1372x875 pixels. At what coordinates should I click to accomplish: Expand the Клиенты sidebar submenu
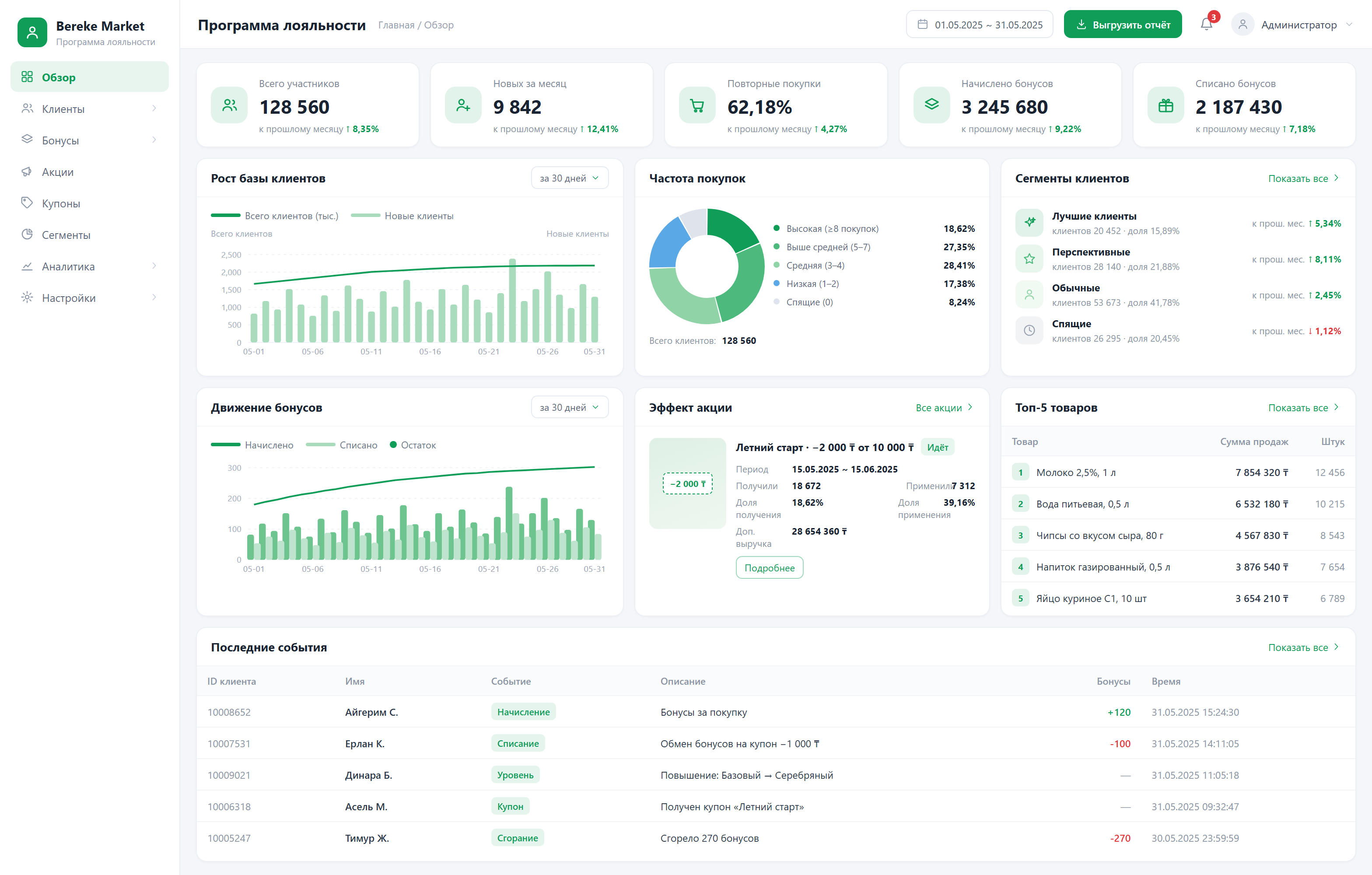tap(89, 109)
